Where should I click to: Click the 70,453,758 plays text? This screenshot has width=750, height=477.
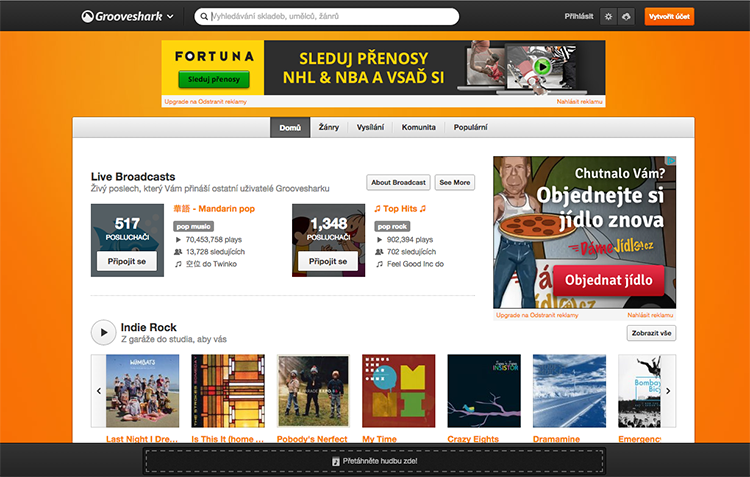(214, 239)
